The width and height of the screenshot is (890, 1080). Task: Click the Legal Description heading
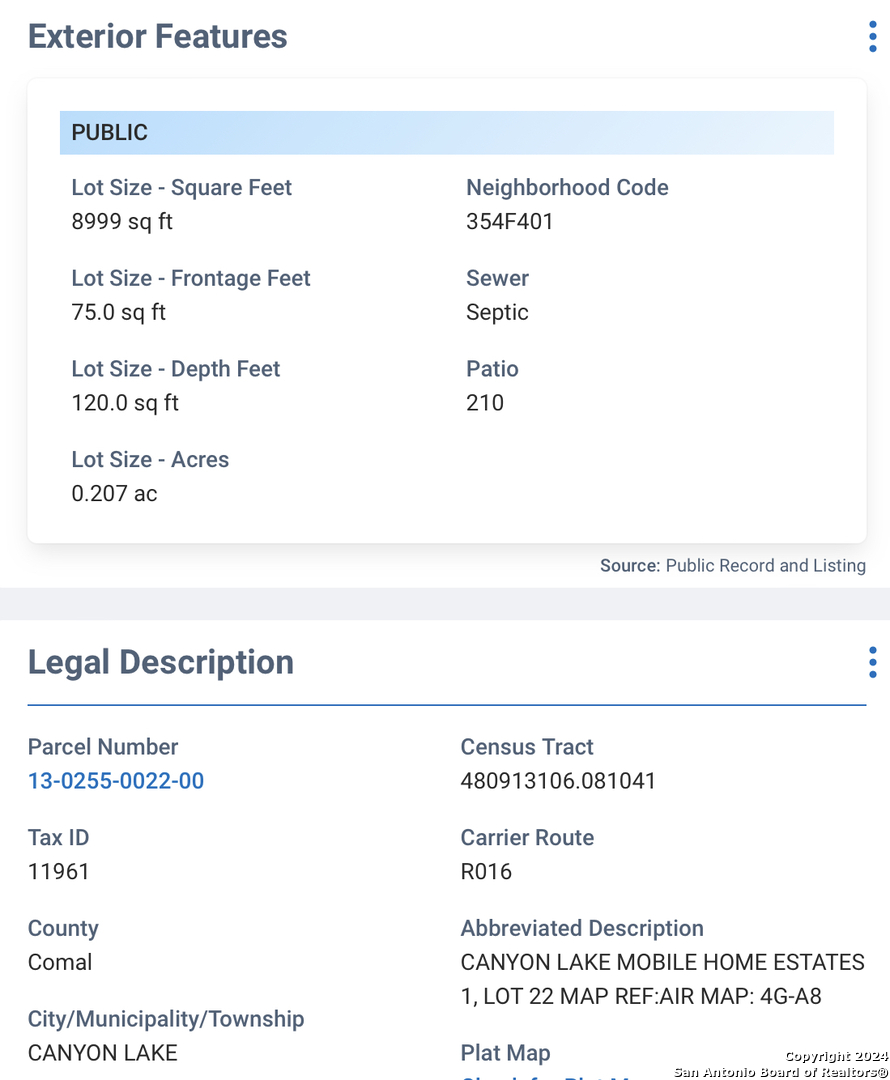[161, 662]
